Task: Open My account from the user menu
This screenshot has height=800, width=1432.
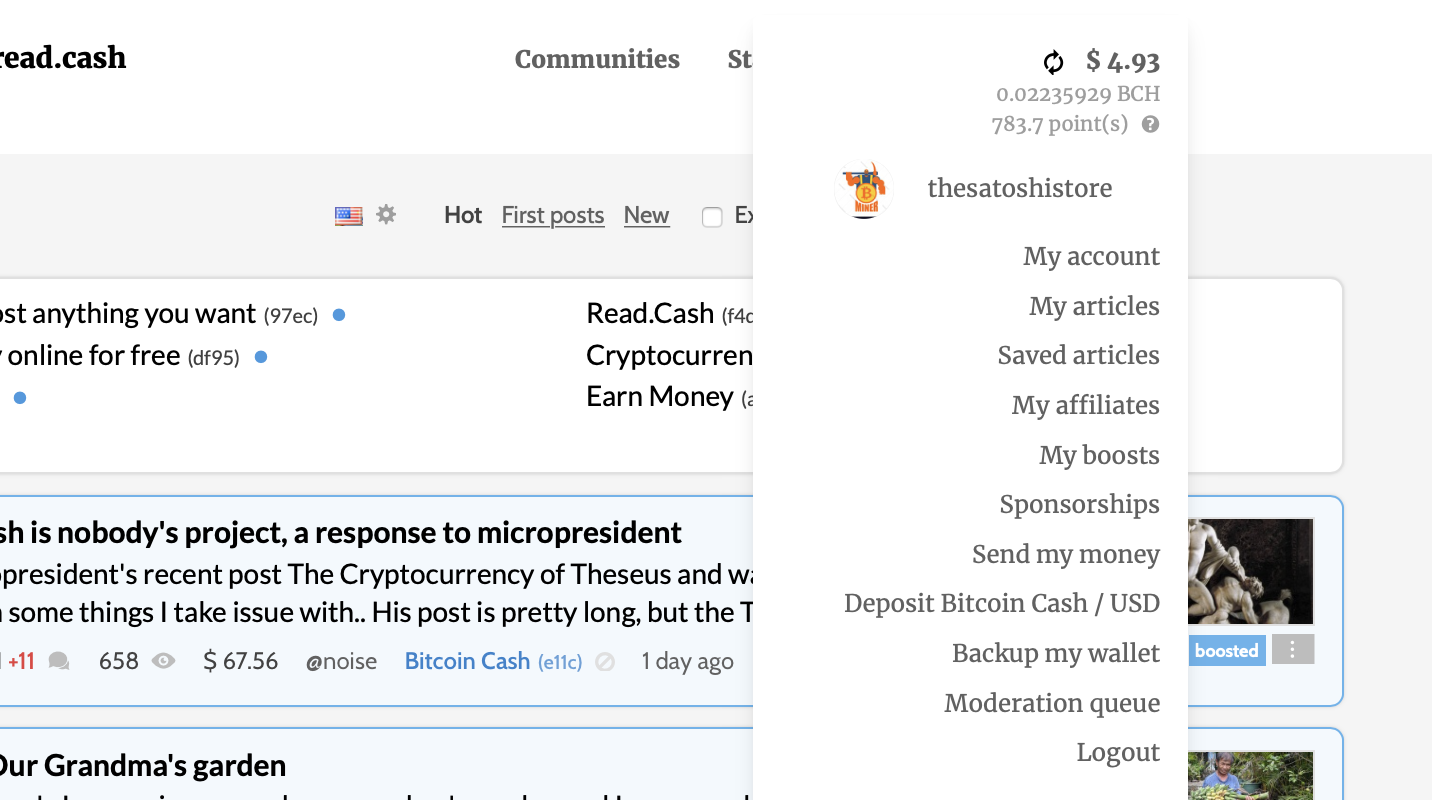Action: (1091, 256)
